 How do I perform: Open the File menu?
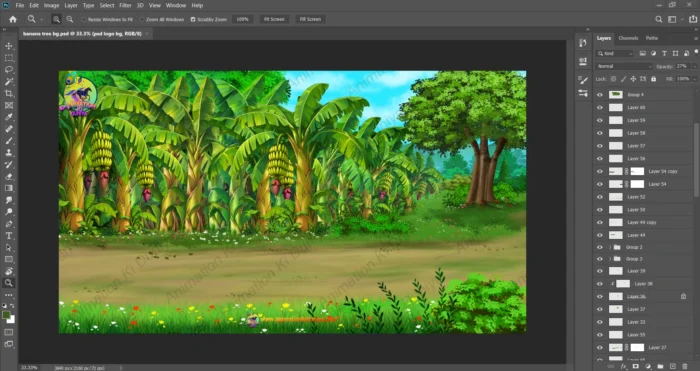(20, 5)
